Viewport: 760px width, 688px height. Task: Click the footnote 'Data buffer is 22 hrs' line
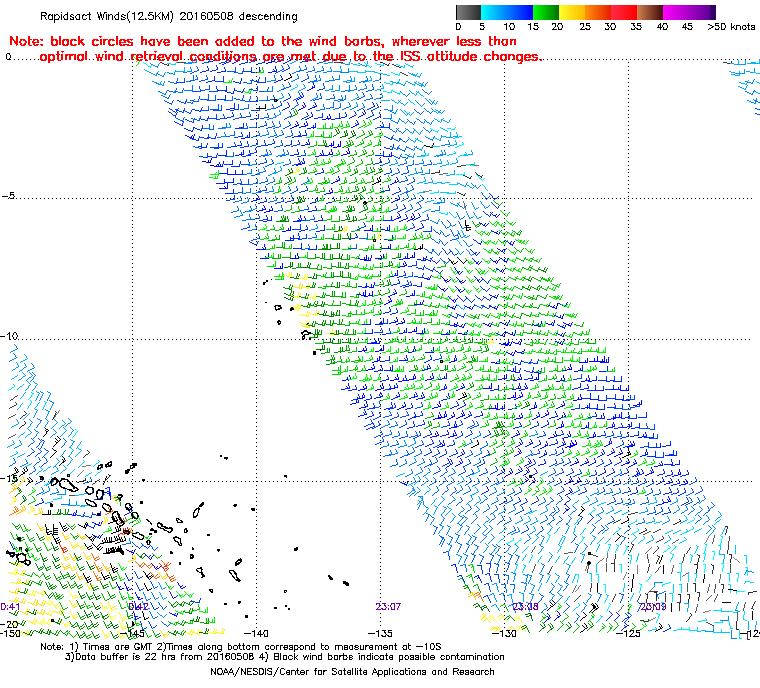(285, 657)
